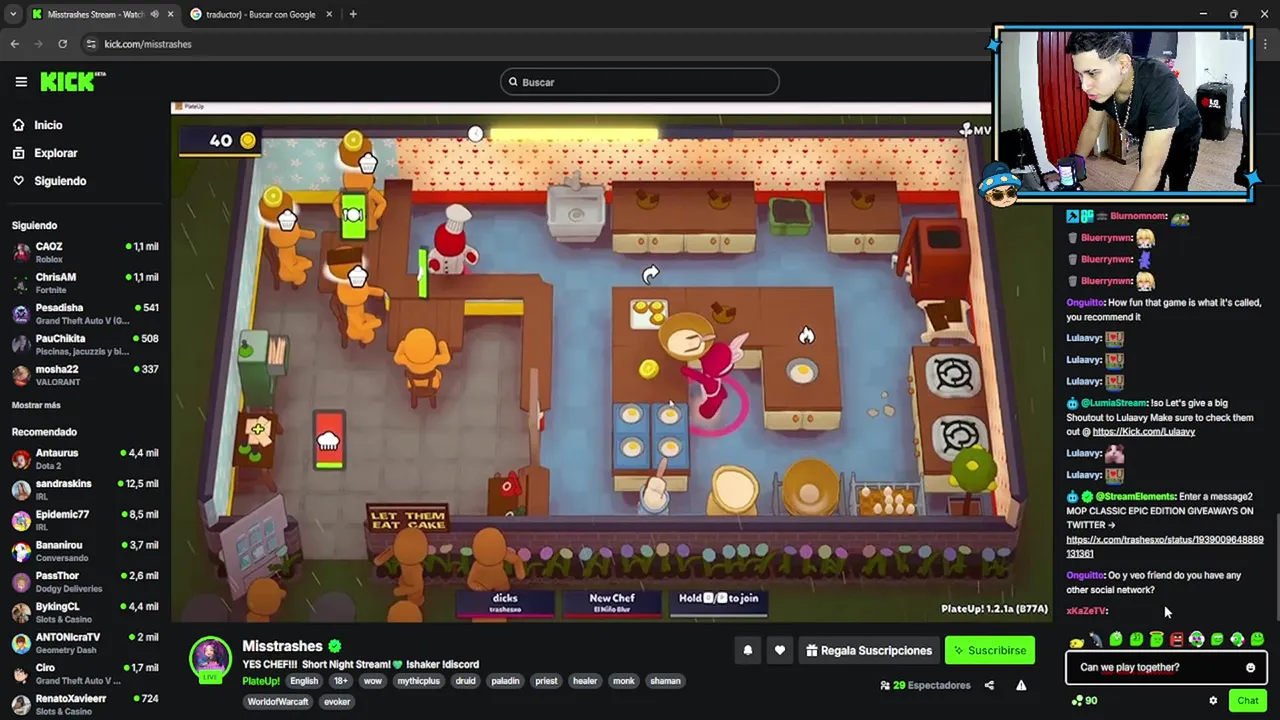Click the @StreamElements bot username

[x=1136, y=497]
